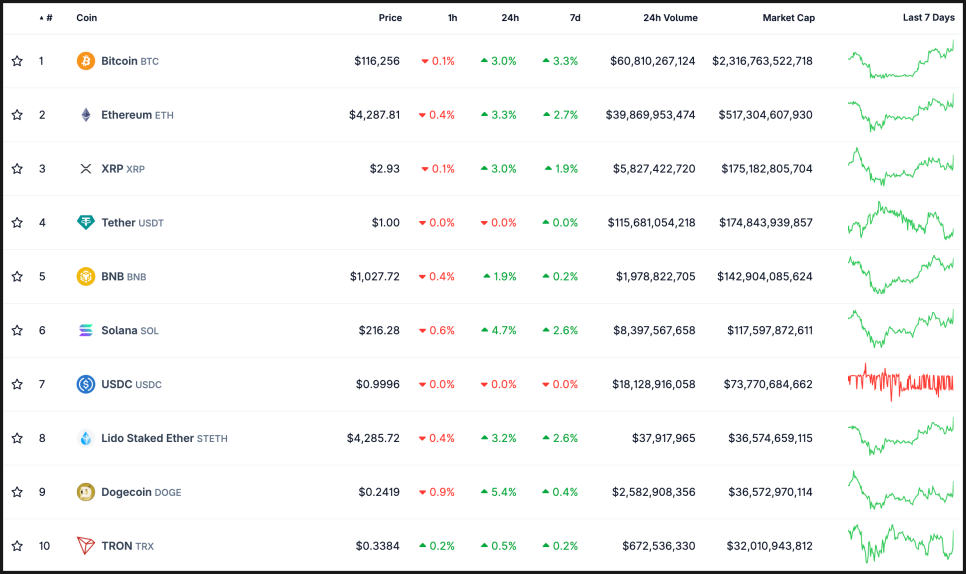Click the BNB logo icon
Screen dimensions: 966x574
[x=86, y=276]
